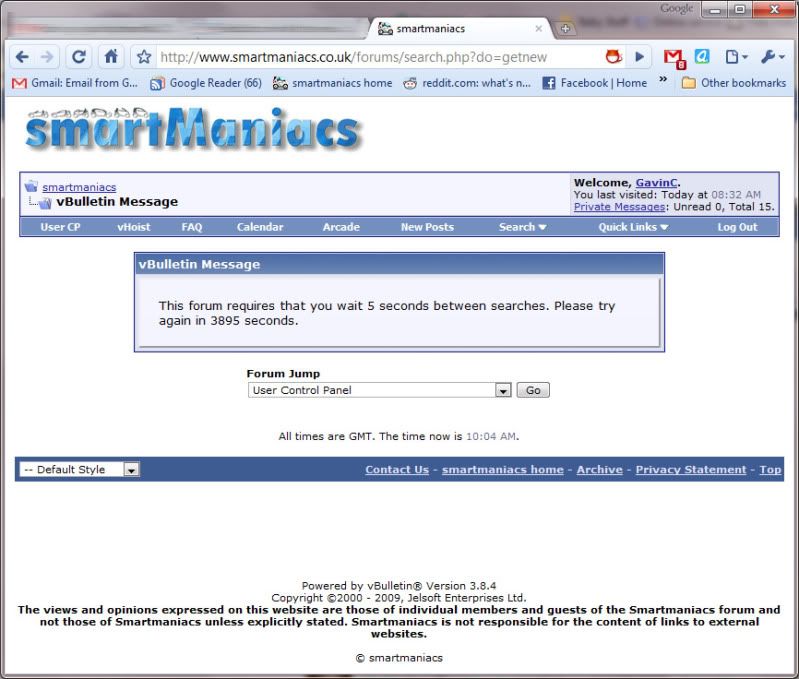This screenshot has width=799, height=679.
Task: Open FAQ in nav bar
Action: (192, 227)
